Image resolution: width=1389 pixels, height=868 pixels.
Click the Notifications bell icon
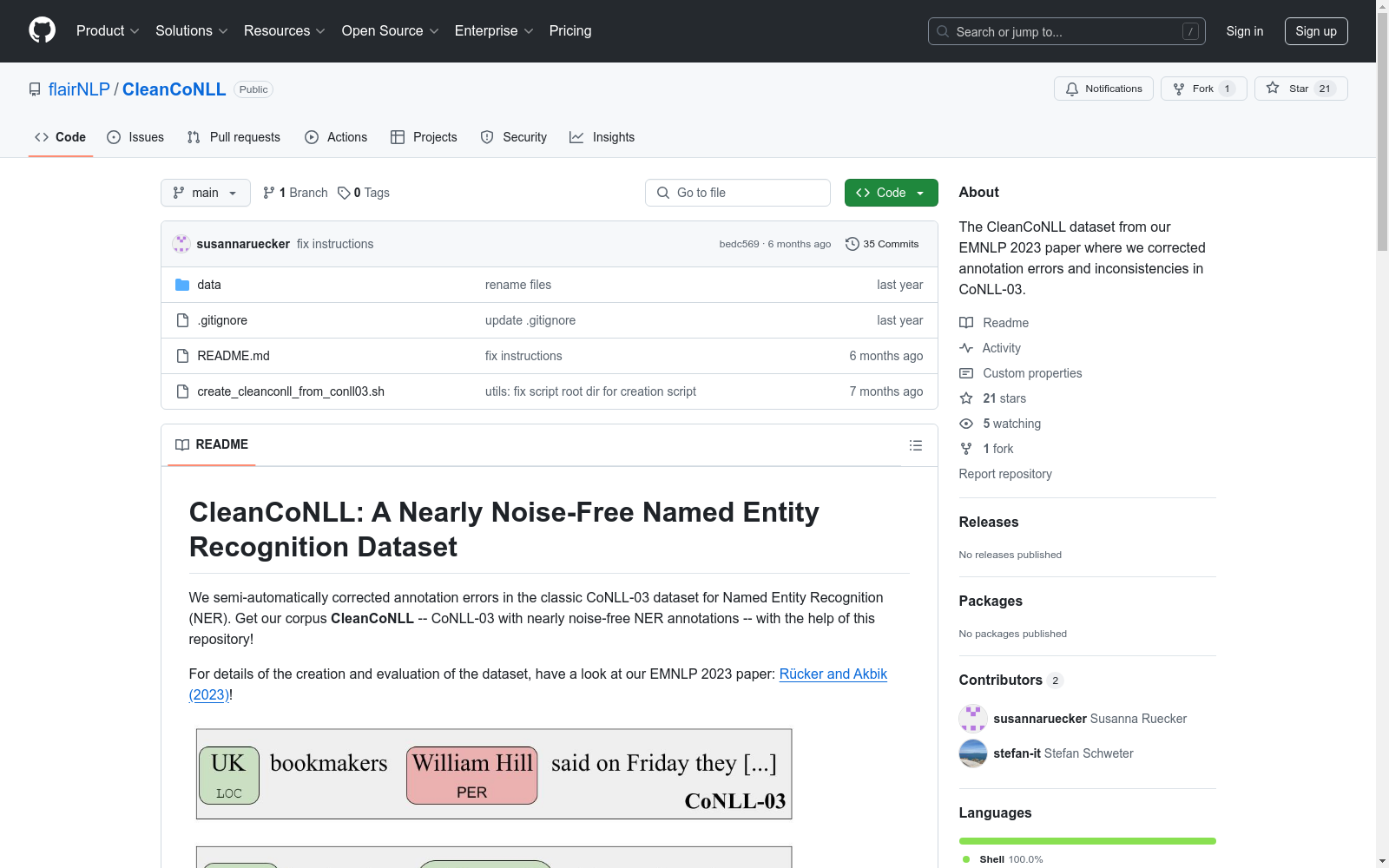coord(1072,89)
